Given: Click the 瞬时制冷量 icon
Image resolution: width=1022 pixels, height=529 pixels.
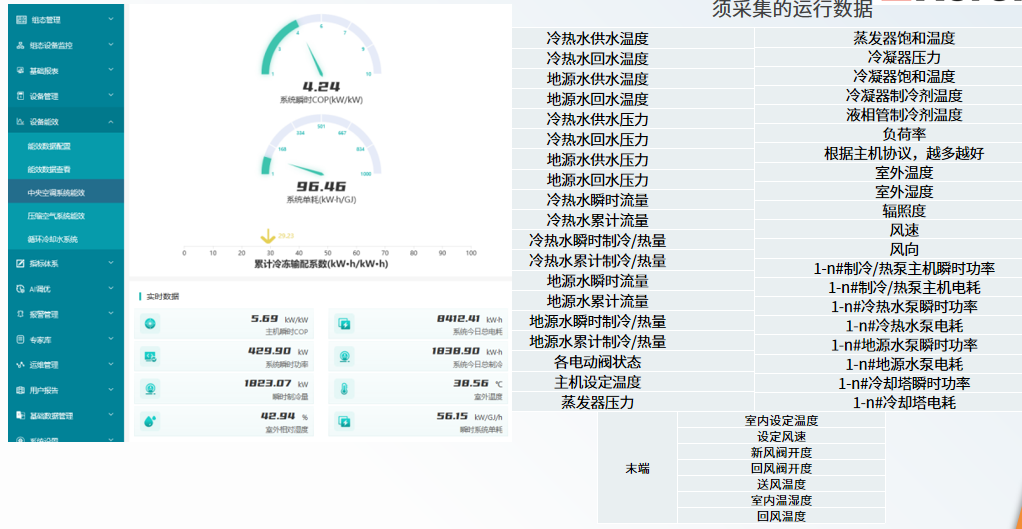Looking at the screenshot, I should (x=150, y=389).
